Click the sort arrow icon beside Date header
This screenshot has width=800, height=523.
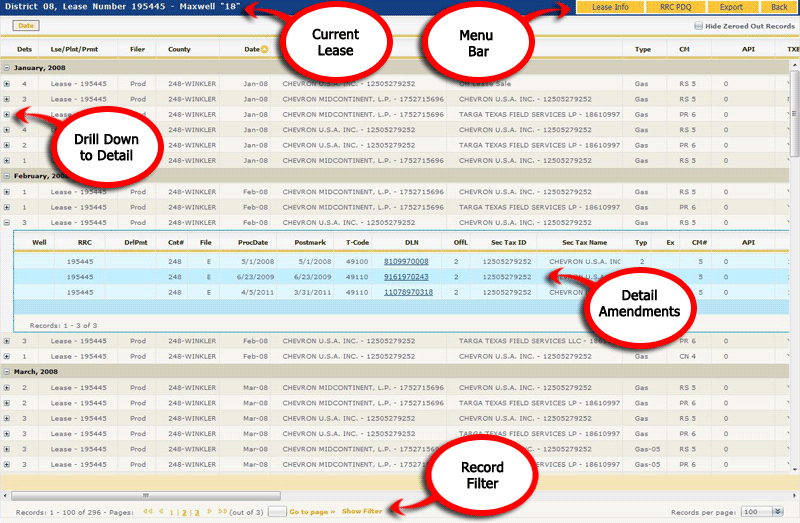point(264,49)
